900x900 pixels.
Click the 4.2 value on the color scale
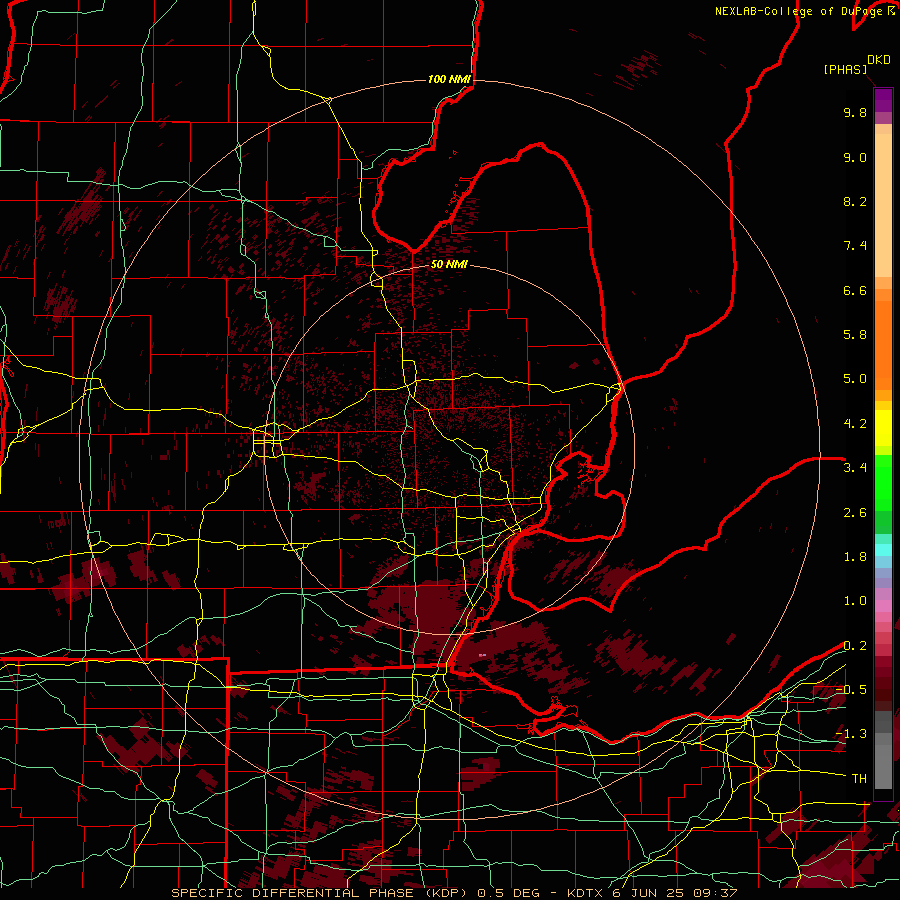(855, 424)
